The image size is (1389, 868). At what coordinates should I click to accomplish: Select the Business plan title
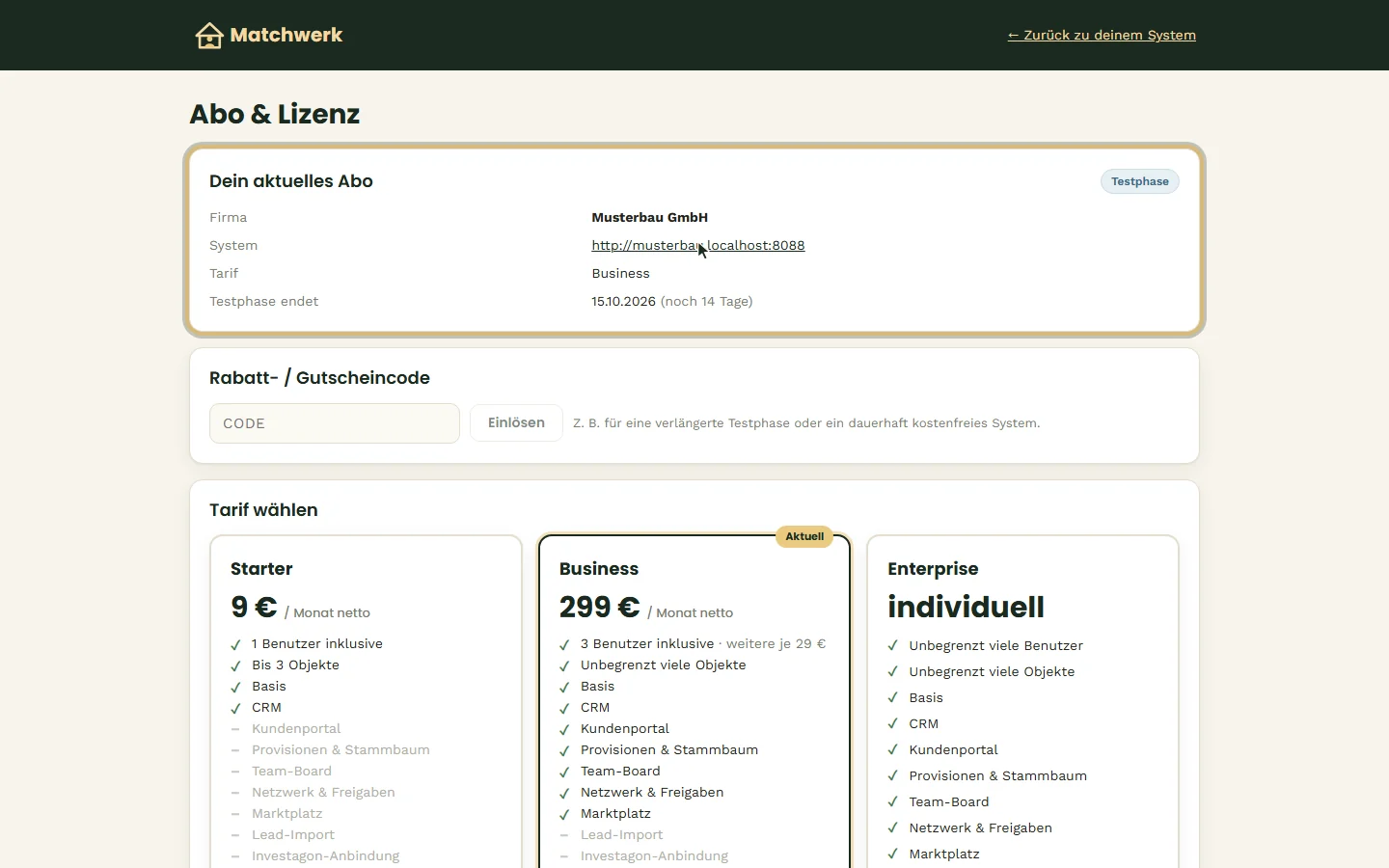click(x=599, y=569)
